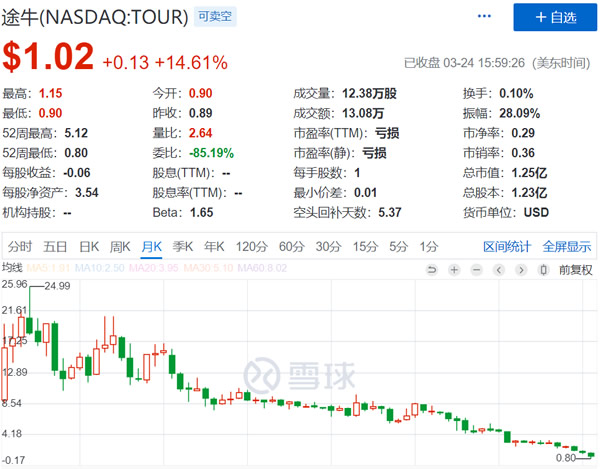Select the 年K chart tab
The width and height of the screenshot is (600, 469).
tap(213, 246)
